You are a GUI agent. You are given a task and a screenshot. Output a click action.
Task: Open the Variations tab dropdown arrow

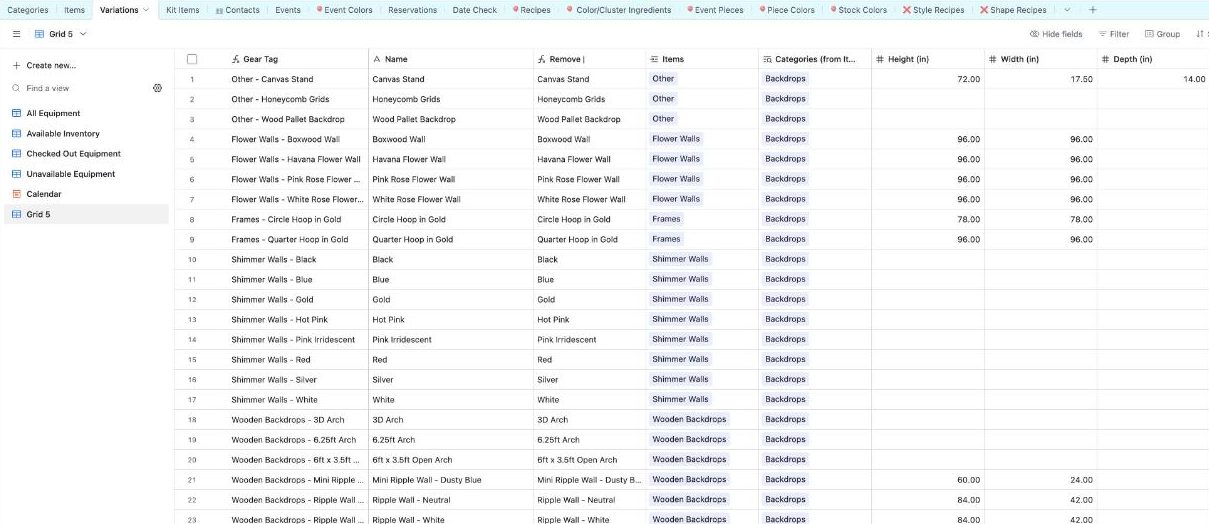(x=146, y=10)
